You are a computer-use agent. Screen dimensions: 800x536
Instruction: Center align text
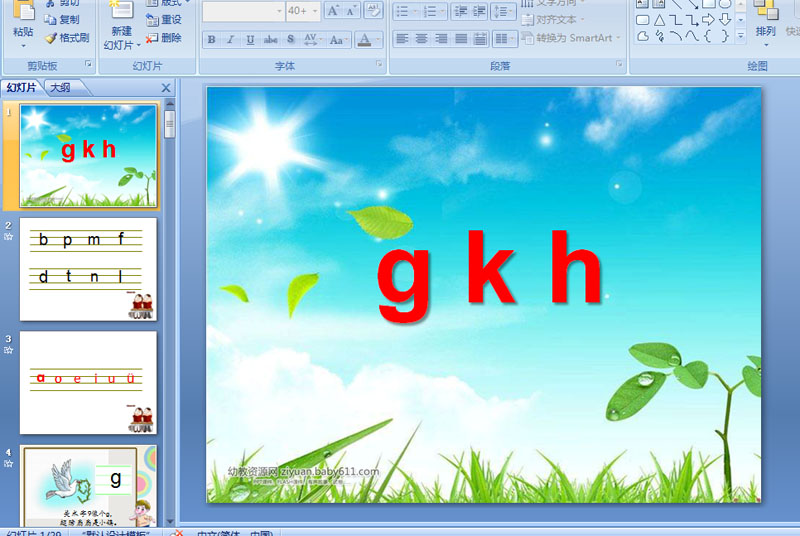pos(421,38)
